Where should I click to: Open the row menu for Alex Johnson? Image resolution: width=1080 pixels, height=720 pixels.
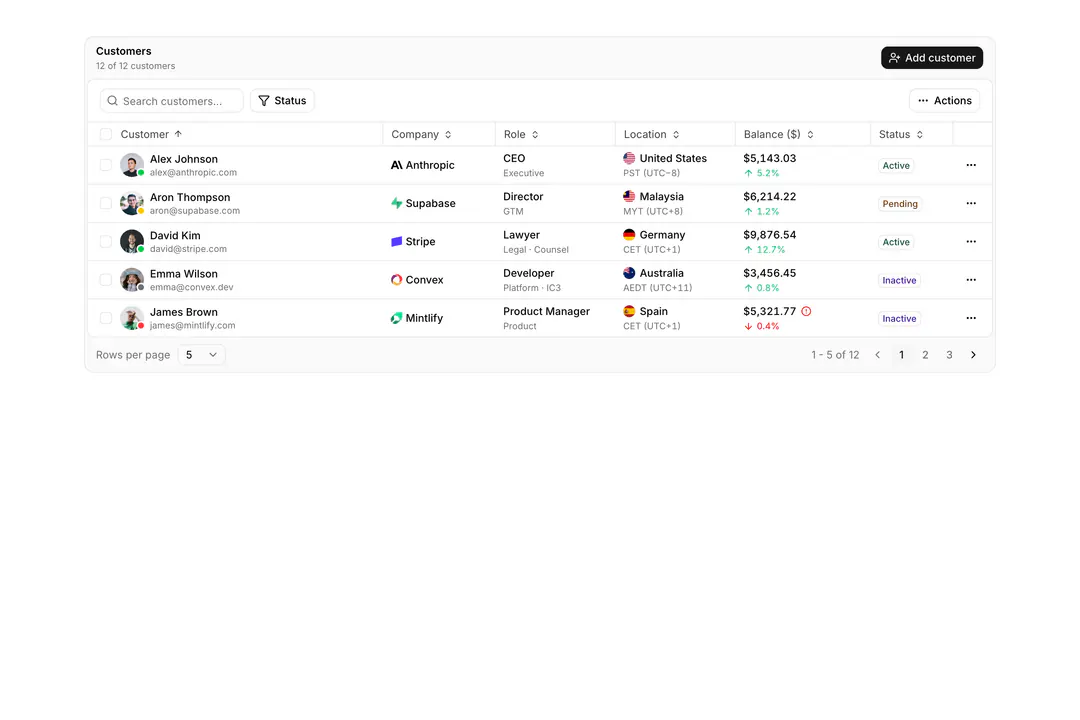click(x=970, y=165)
